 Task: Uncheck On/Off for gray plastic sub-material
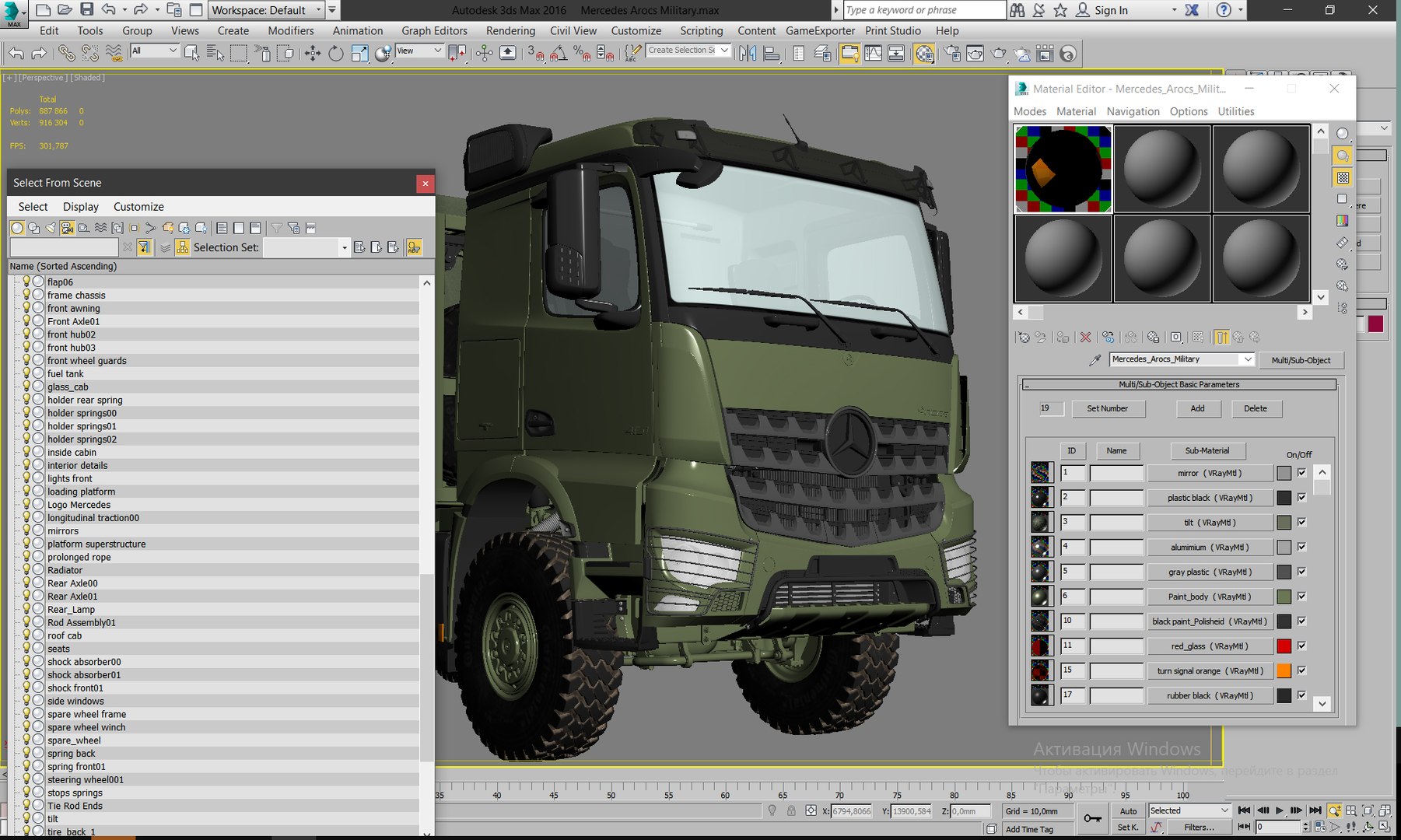[1301, 572]
